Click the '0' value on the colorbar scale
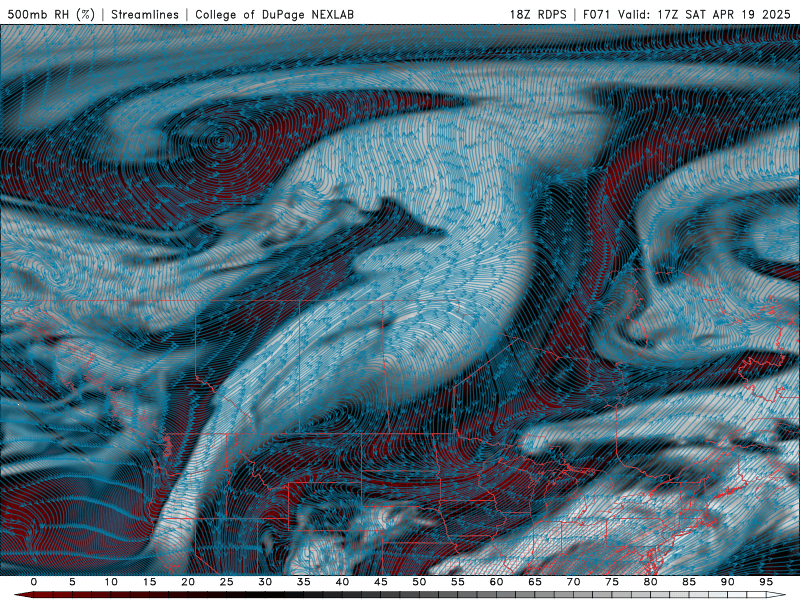 pyautogui.click(x=34, y=582)
